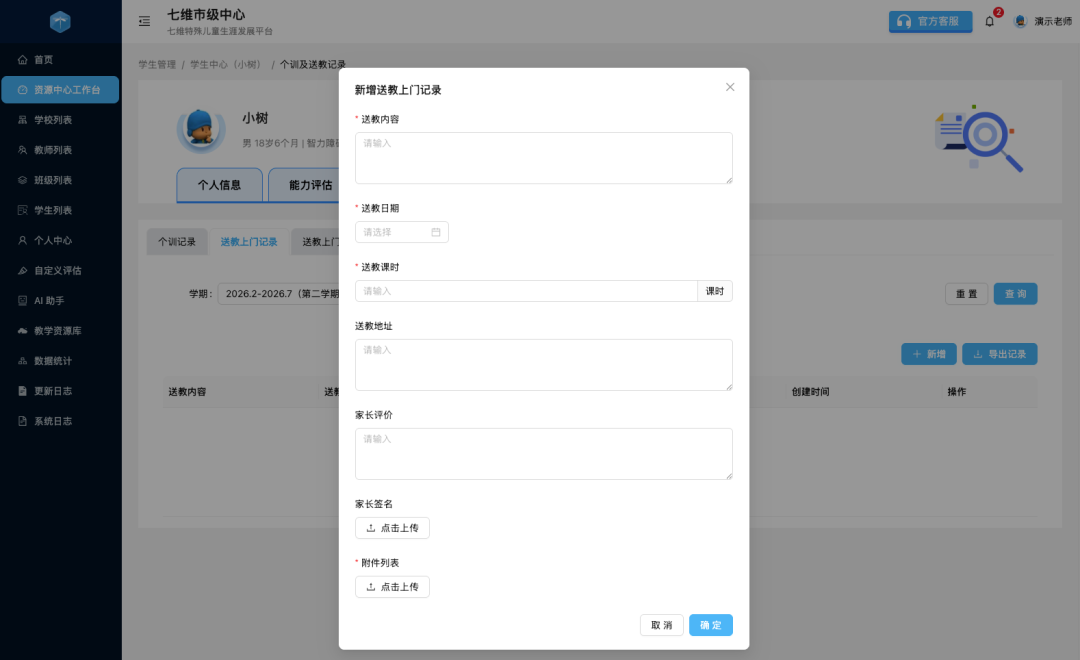
Task: Click the 个人中心 person icon
Action: tap(23, 240)
